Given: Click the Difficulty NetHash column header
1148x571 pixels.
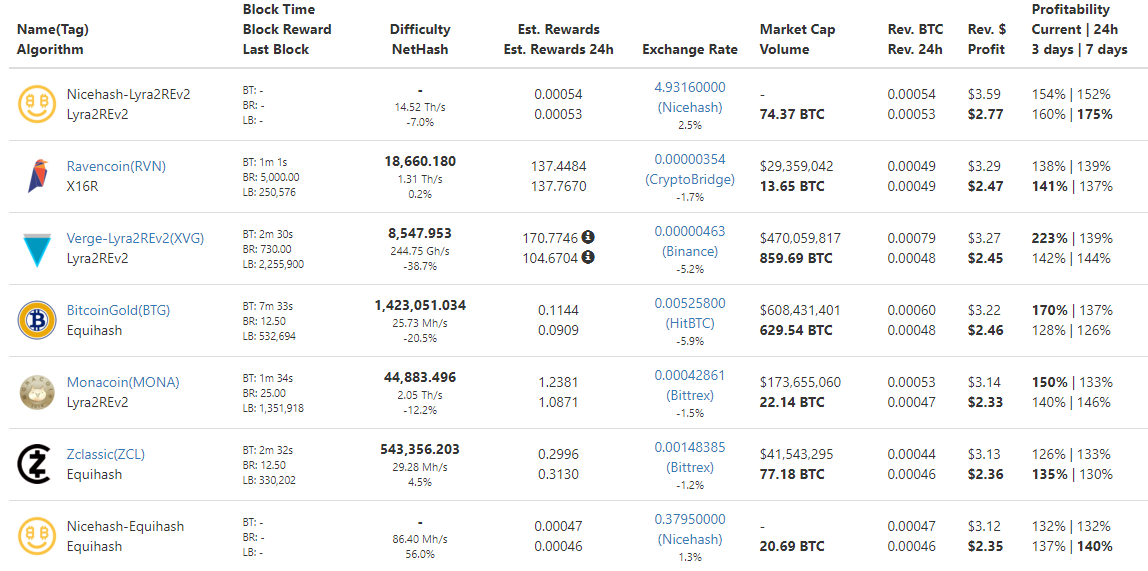Looking at the screenshot, I should [420, 40].
